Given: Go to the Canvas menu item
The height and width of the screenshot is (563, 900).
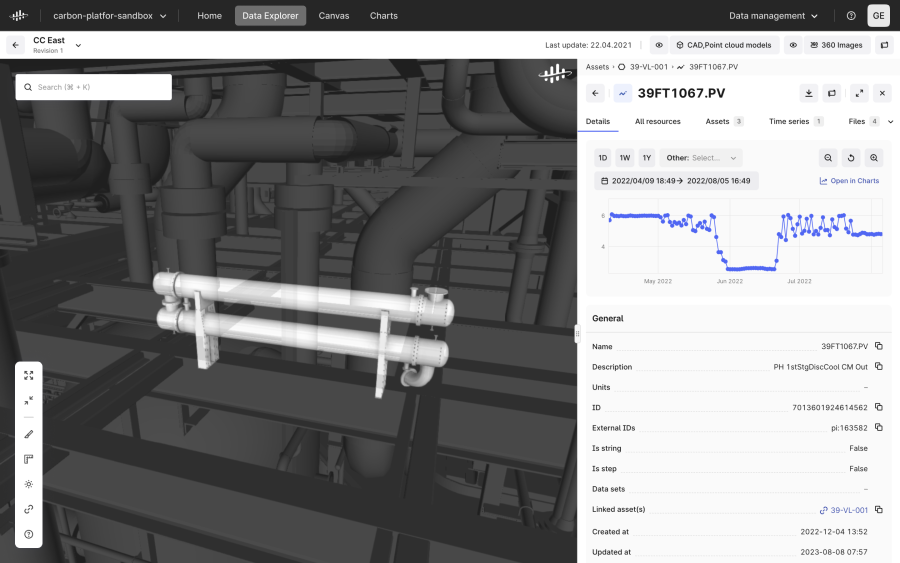Looking at the screenshot, I should tap(334, 16).
